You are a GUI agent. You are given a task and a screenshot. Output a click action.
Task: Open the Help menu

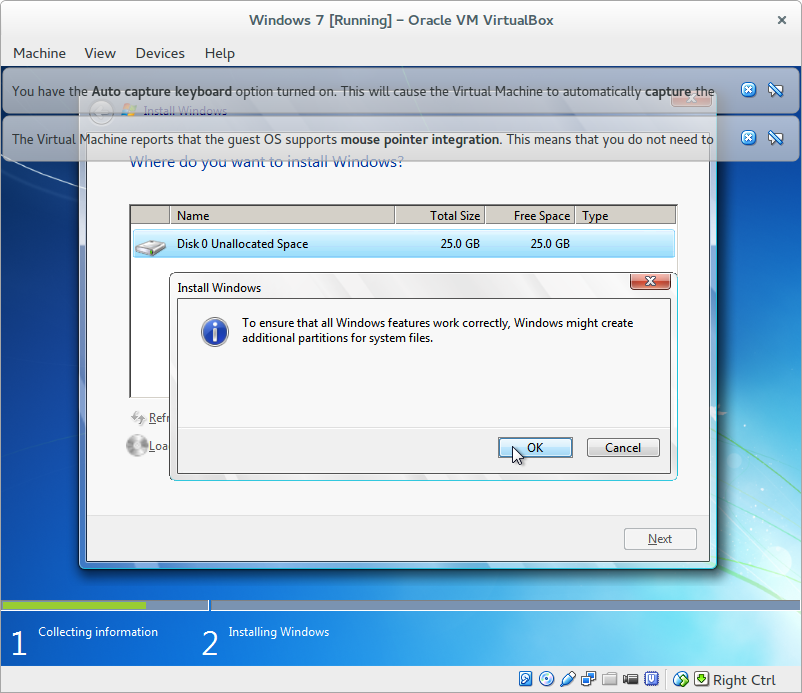tap(220, 53)
